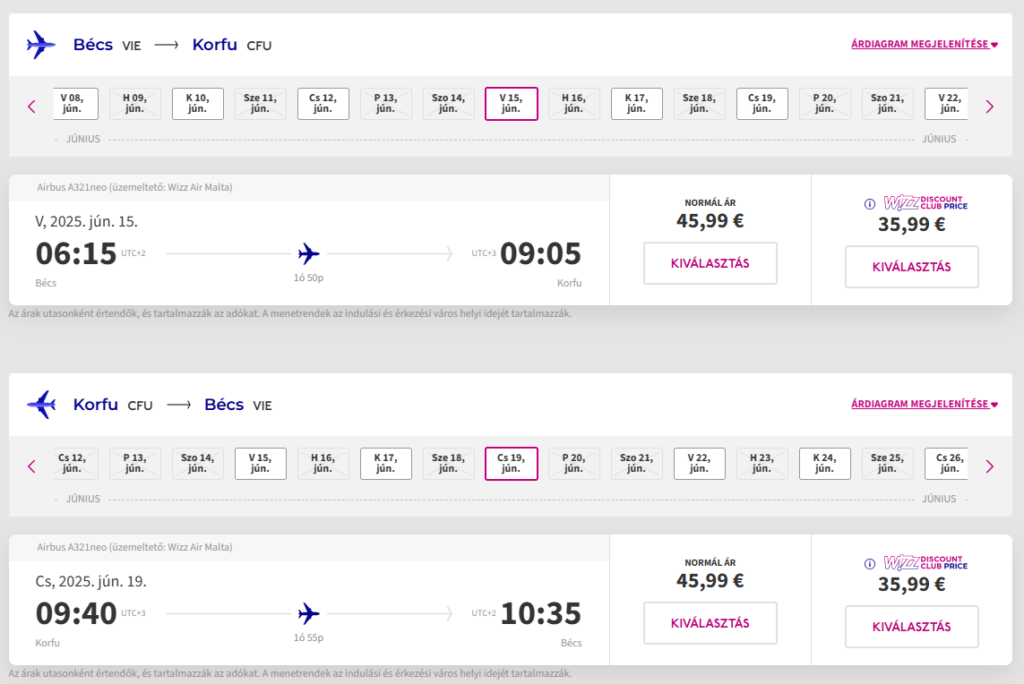Click the return Korfu–Bécs airplane icon
1024x684 pixels.
pos(41,404)
